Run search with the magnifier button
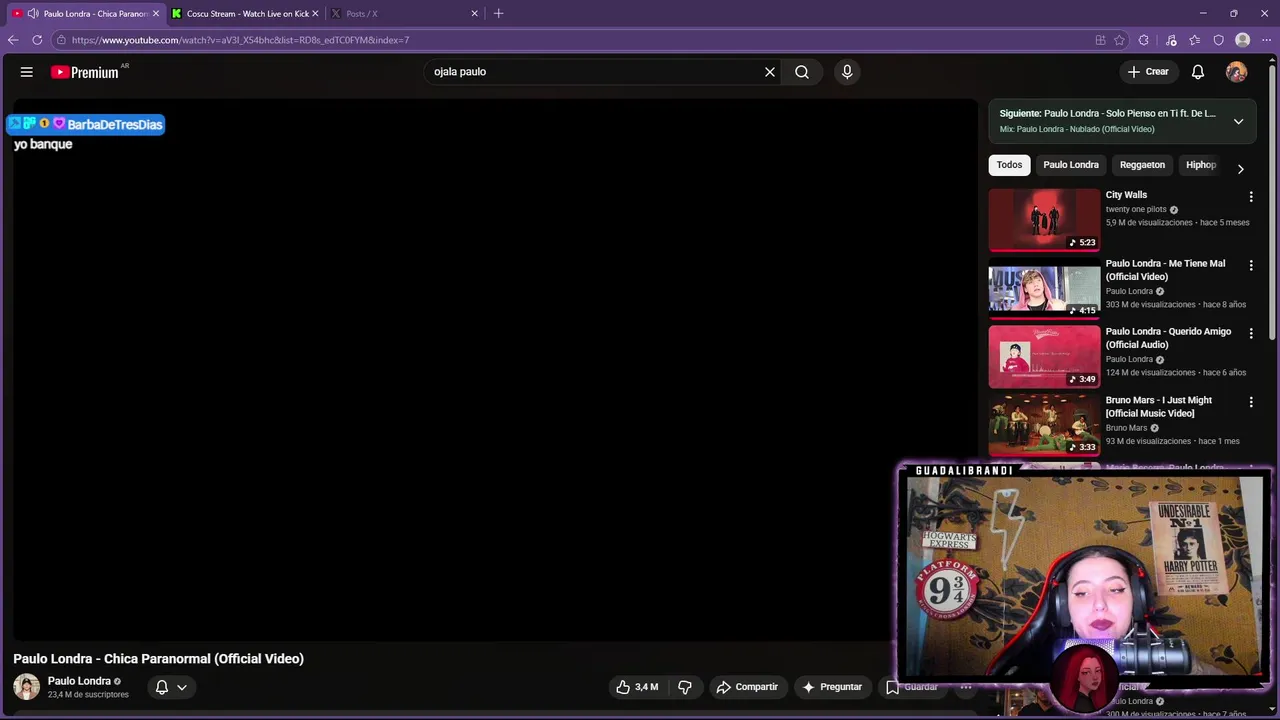Screen dimensions: 1280x720 click(x=802, y=72)
